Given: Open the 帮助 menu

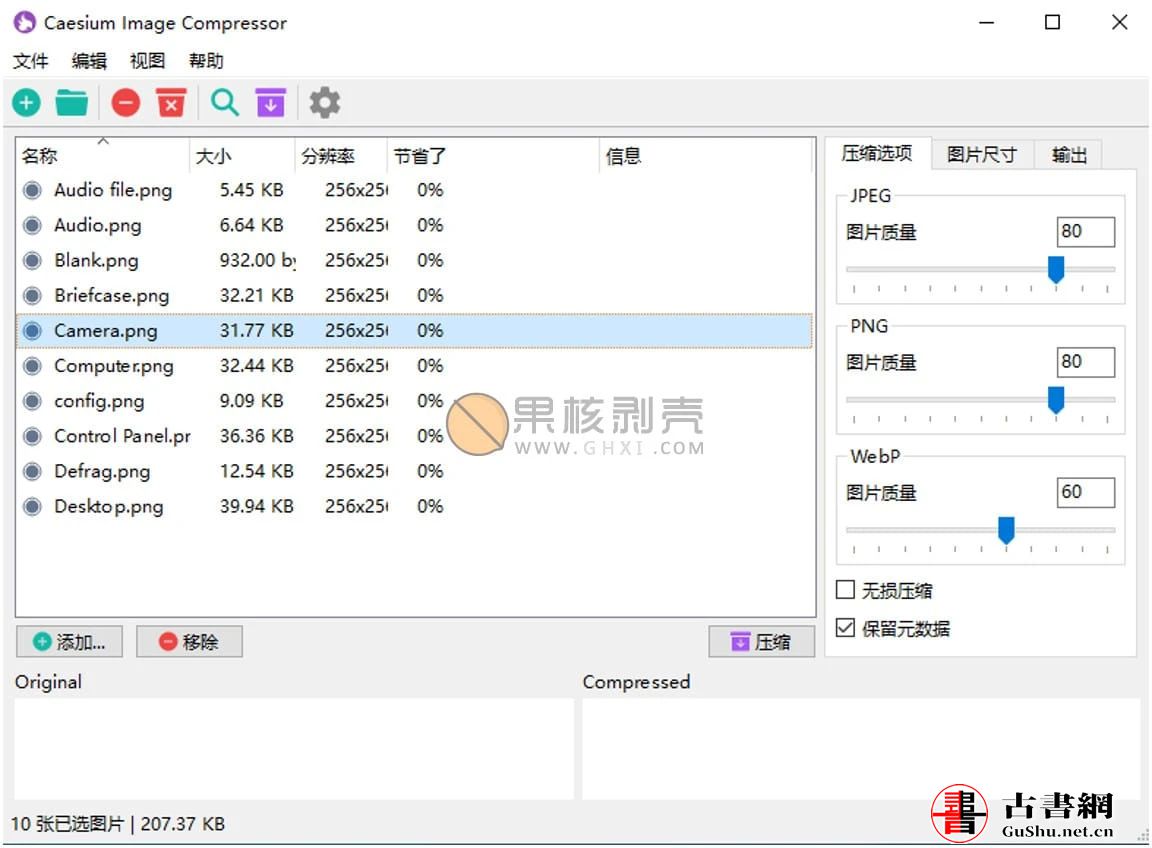Looking at the screenshot, I should (x=206, y=61).
